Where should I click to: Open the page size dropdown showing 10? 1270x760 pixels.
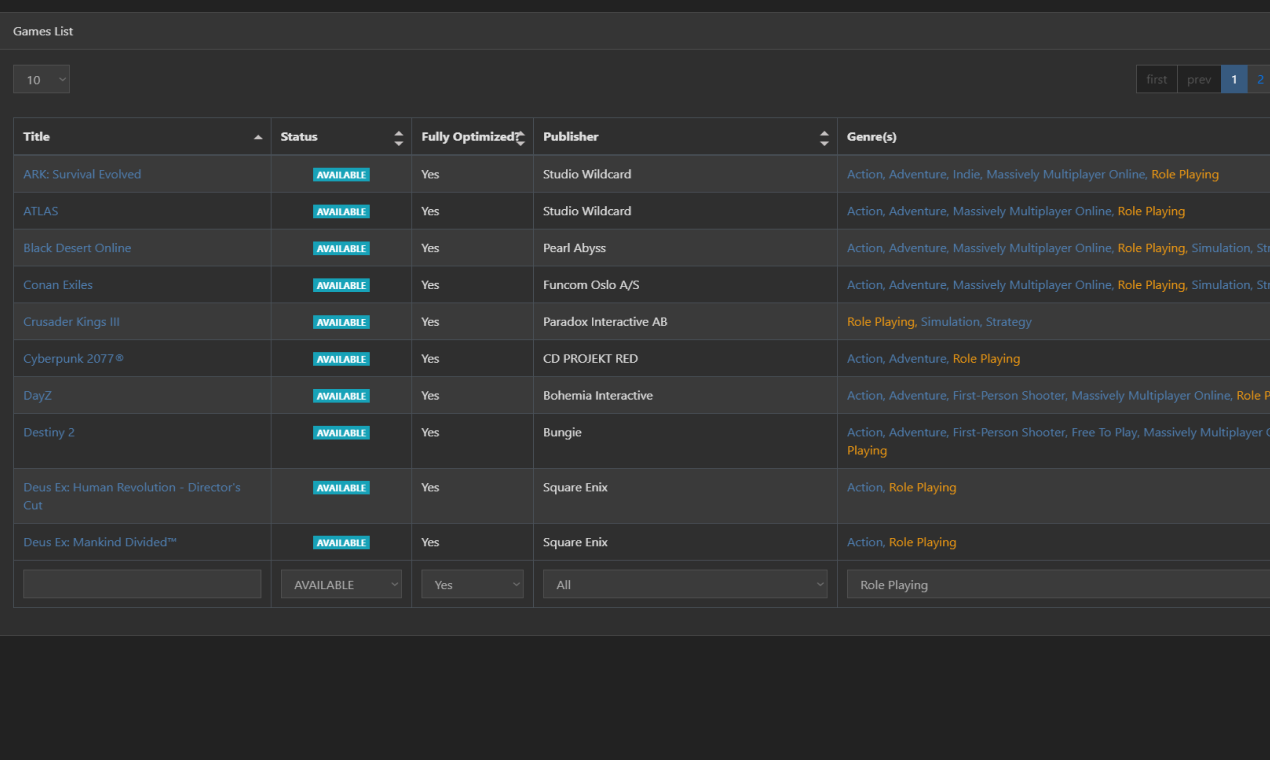click(x=41, y=78)
